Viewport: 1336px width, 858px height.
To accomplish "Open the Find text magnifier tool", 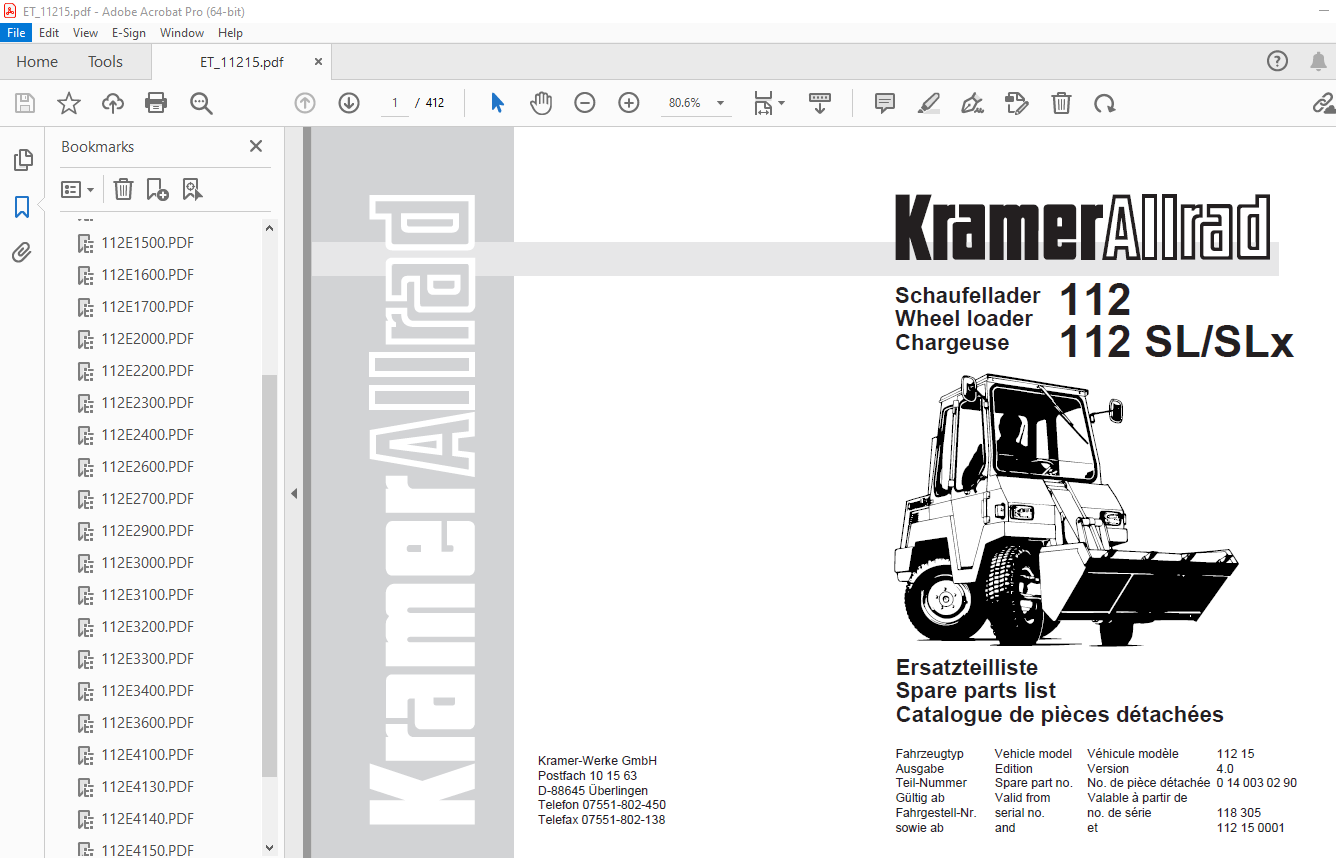I will point(202,103).
